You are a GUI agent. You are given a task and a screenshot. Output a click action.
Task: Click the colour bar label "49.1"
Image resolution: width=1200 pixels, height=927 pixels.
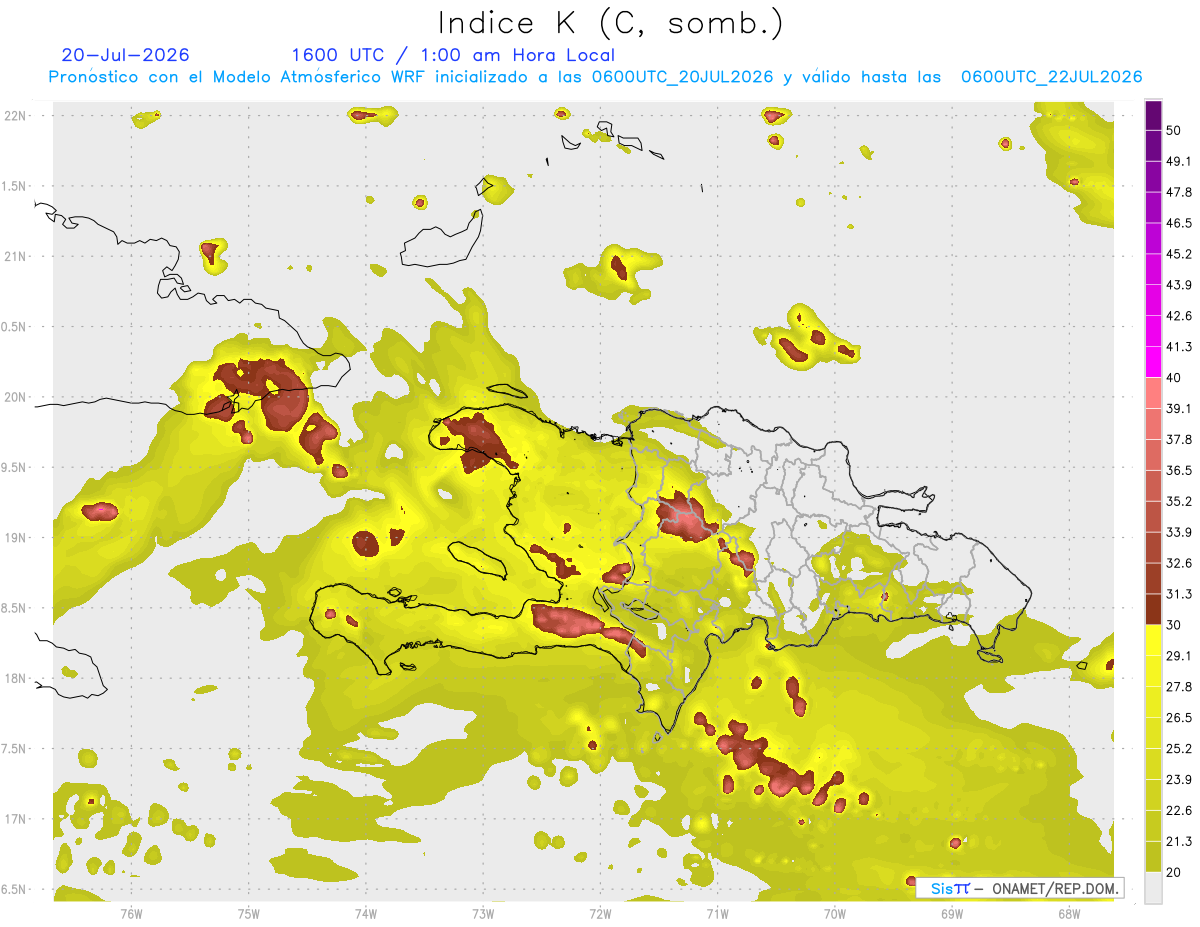click(x=1179, y=162)
